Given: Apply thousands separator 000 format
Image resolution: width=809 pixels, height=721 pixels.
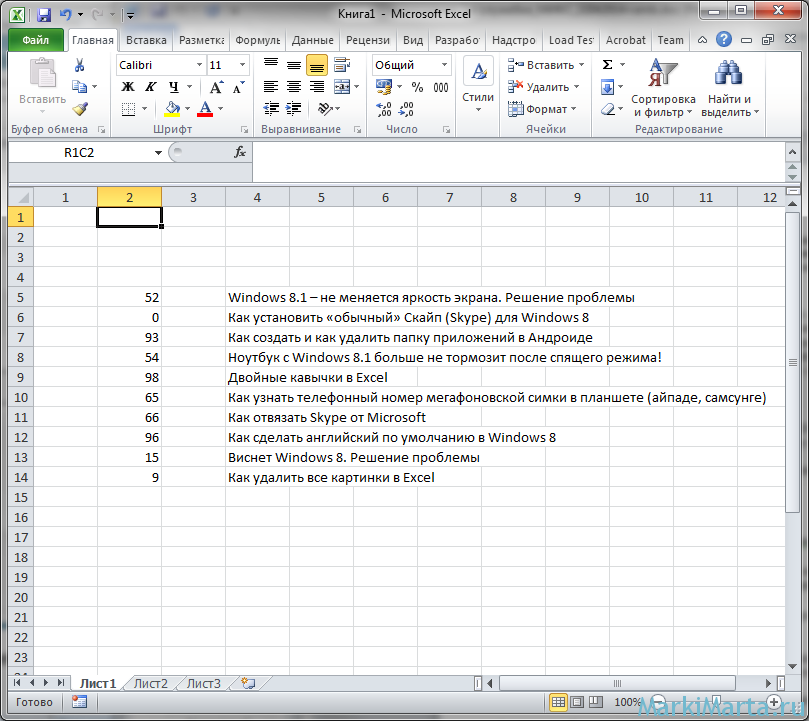Looking at the screenshot, I should [x=441, y=87].
